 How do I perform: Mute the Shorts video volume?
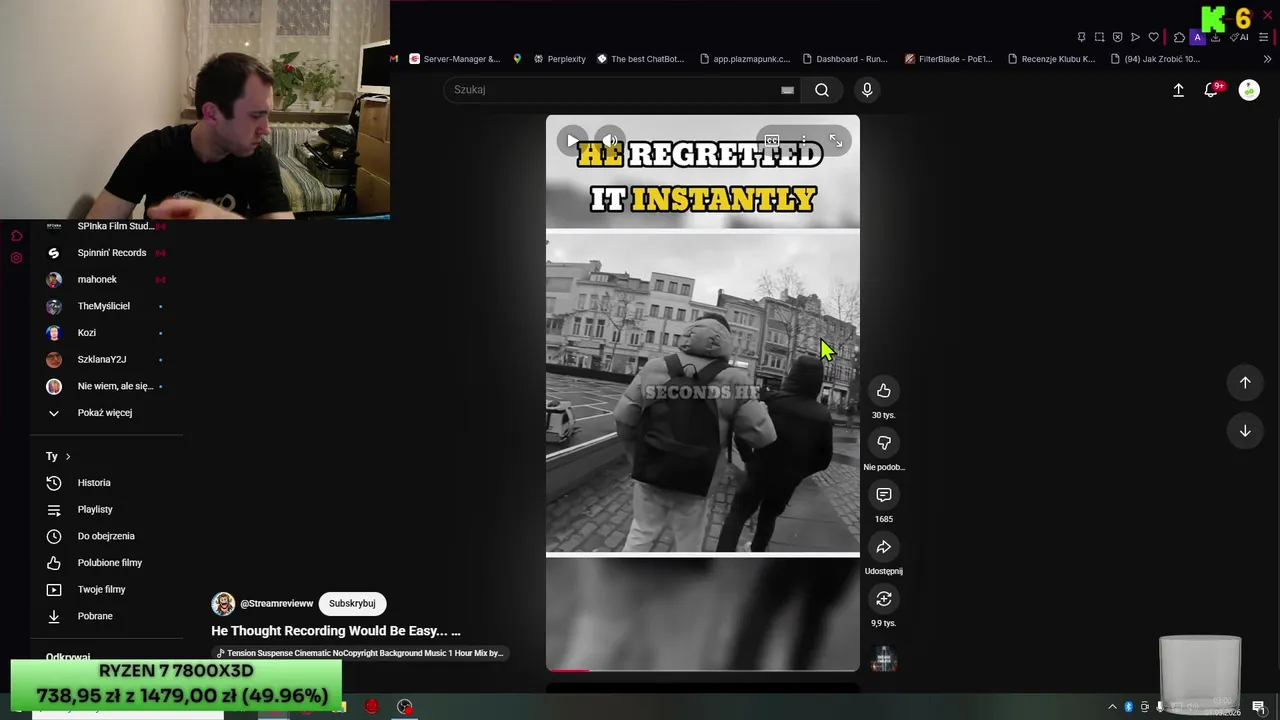pyautogui.click(x=609, y=141)
